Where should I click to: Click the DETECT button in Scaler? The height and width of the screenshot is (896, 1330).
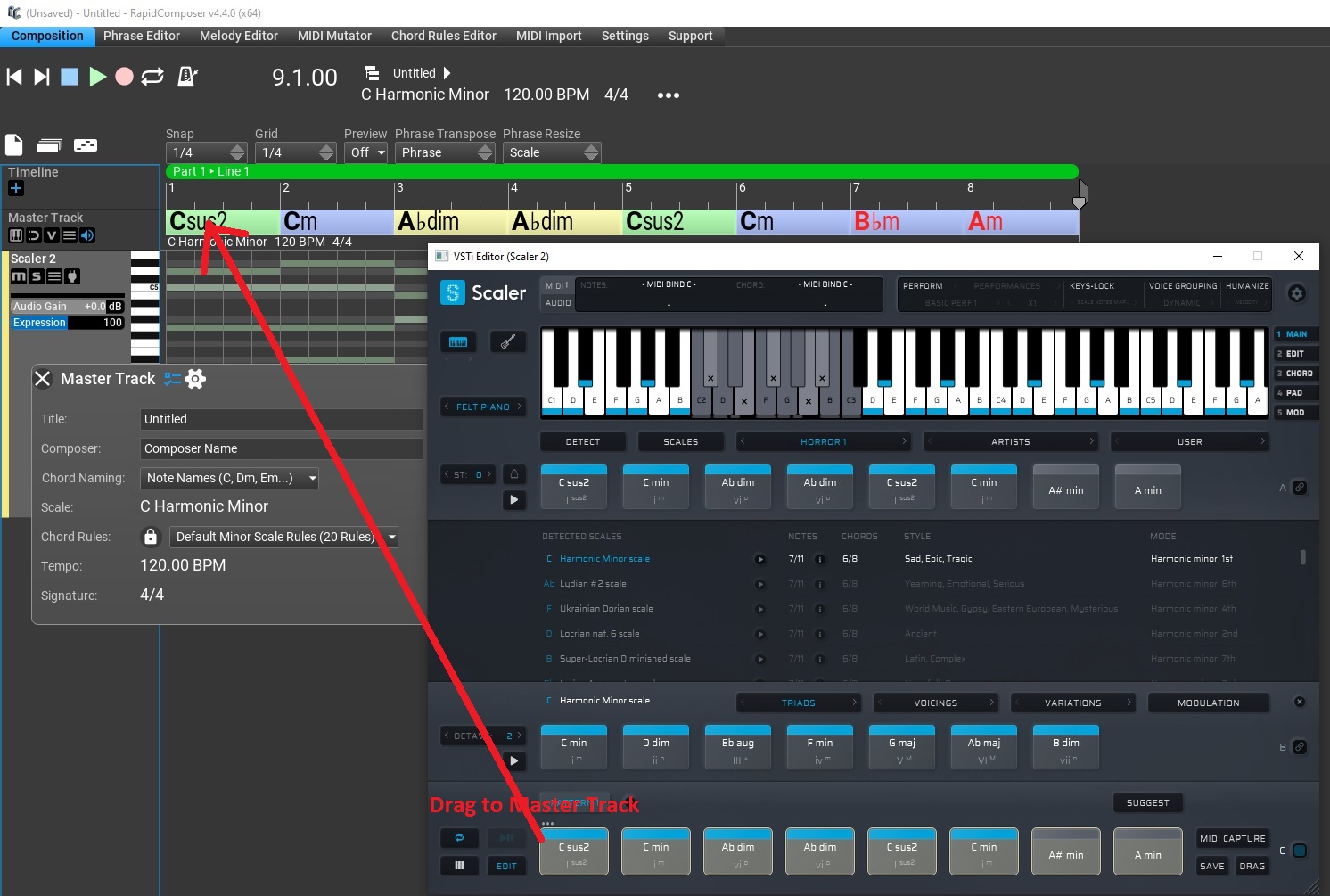coord(582,441)
